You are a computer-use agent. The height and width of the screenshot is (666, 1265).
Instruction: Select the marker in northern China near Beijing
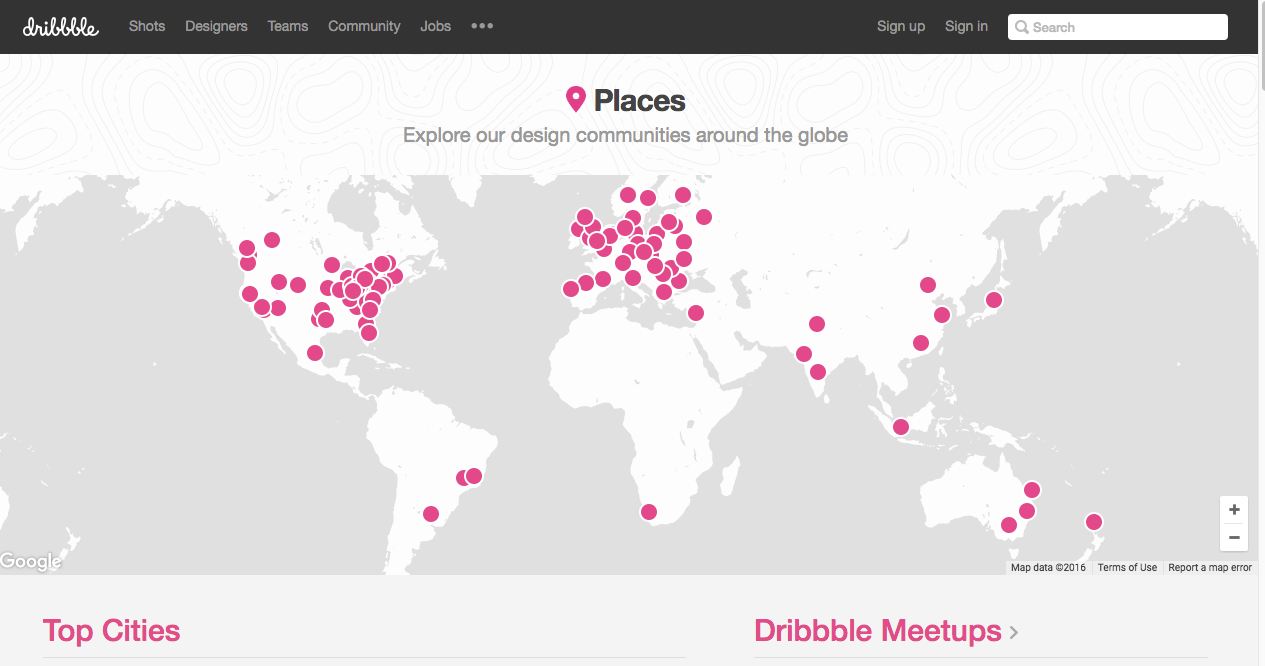click(928, 285)
